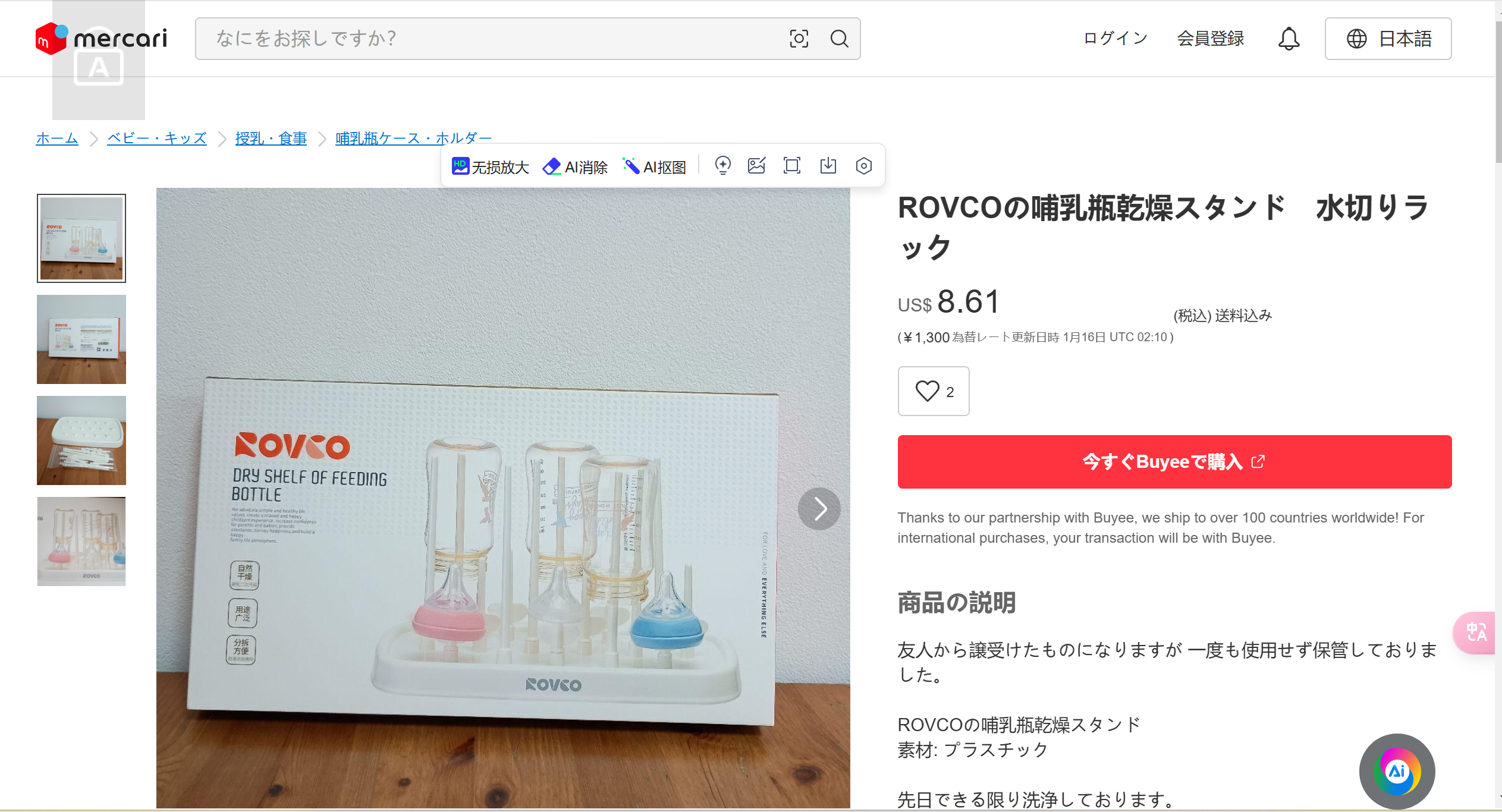Go to 哺乳瓶ケース・ホルダー category
This screenshot has width=1502, height=812.
pyautogui.click(x=413, y=138)
